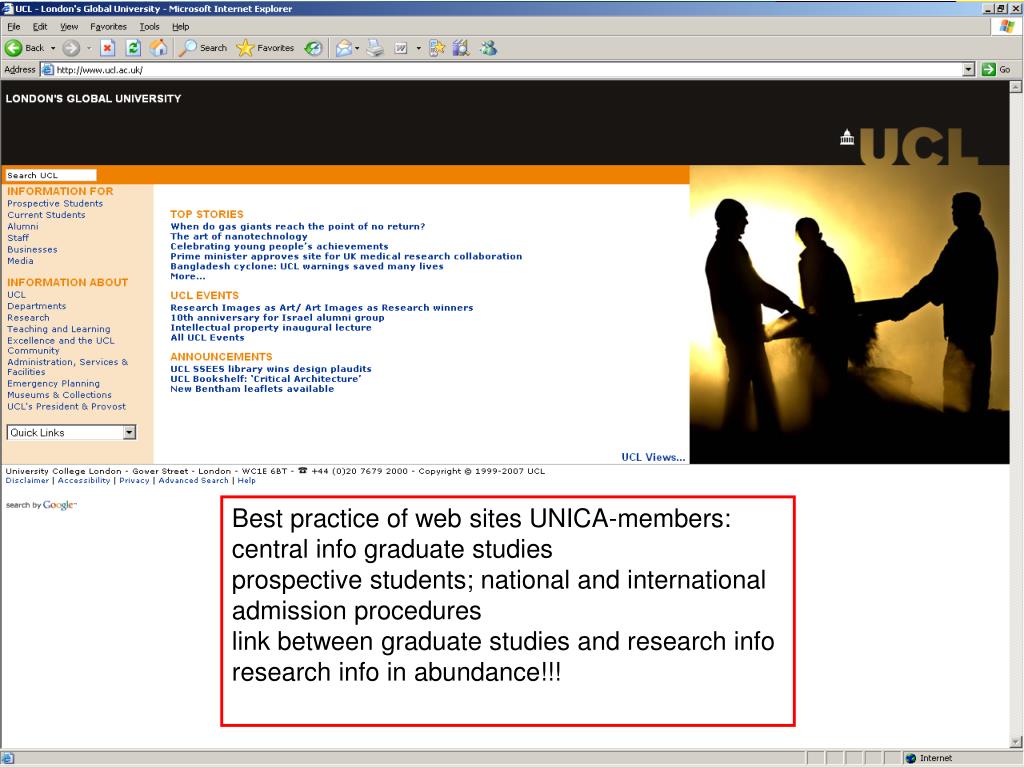Screen dimensions: 1024x768
Task: Open the Disclaimer footer link
Action: click(27, 480)
